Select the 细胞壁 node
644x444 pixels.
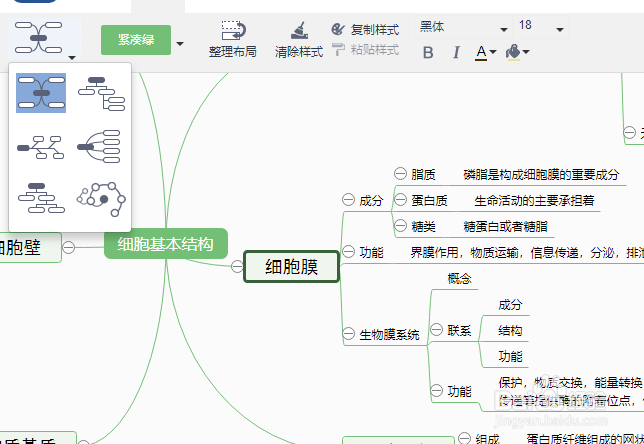pos(30,248)
